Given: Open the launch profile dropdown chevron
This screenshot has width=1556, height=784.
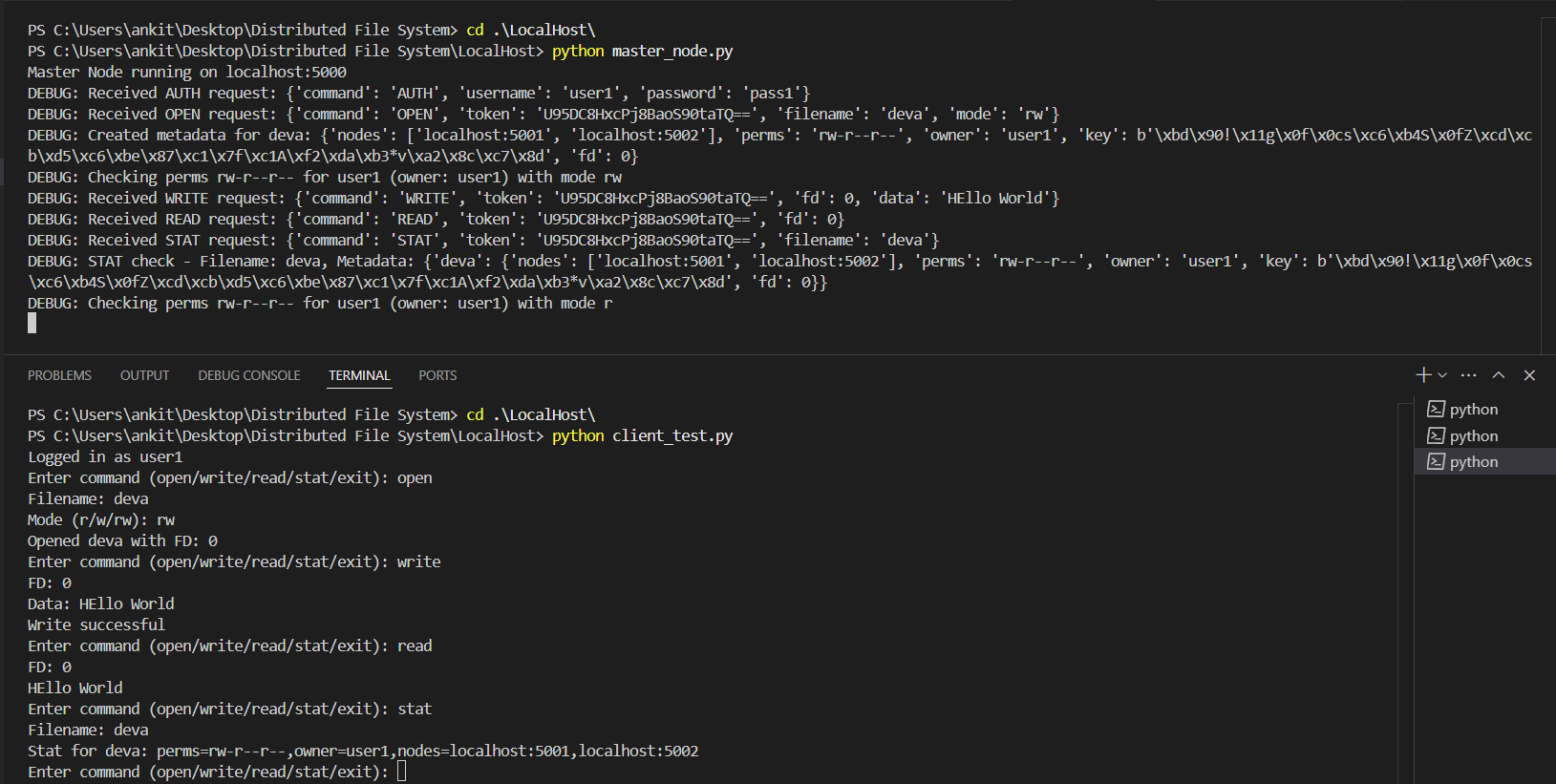Looking at the screenshot, I should [x=1442, y=375].
